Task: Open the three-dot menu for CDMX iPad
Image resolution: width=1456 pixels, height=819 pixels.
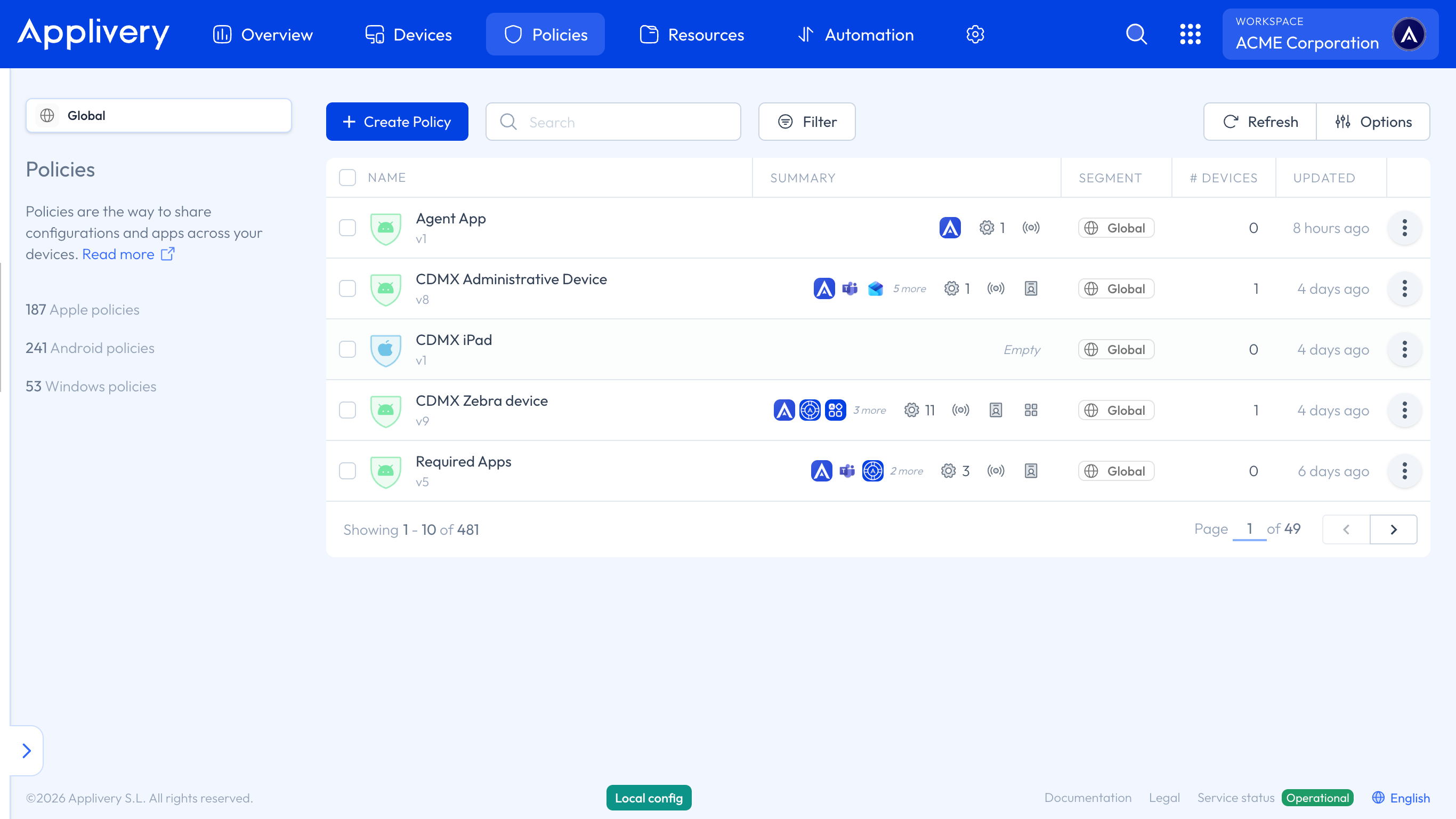Action: point(1404,350)
